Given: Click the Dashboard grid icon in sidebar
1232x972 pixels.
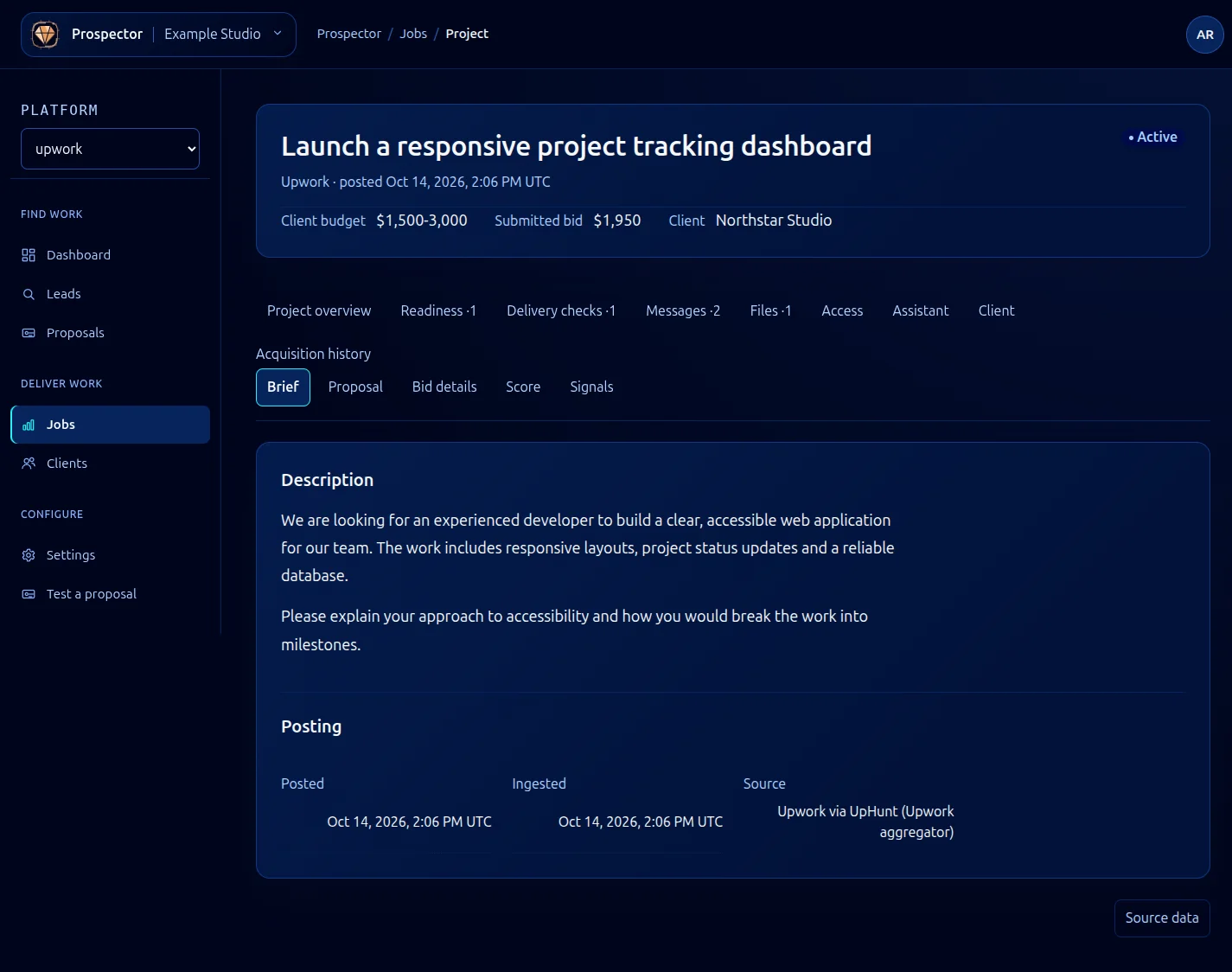Looking at the screenshot, I should [29, 255].
